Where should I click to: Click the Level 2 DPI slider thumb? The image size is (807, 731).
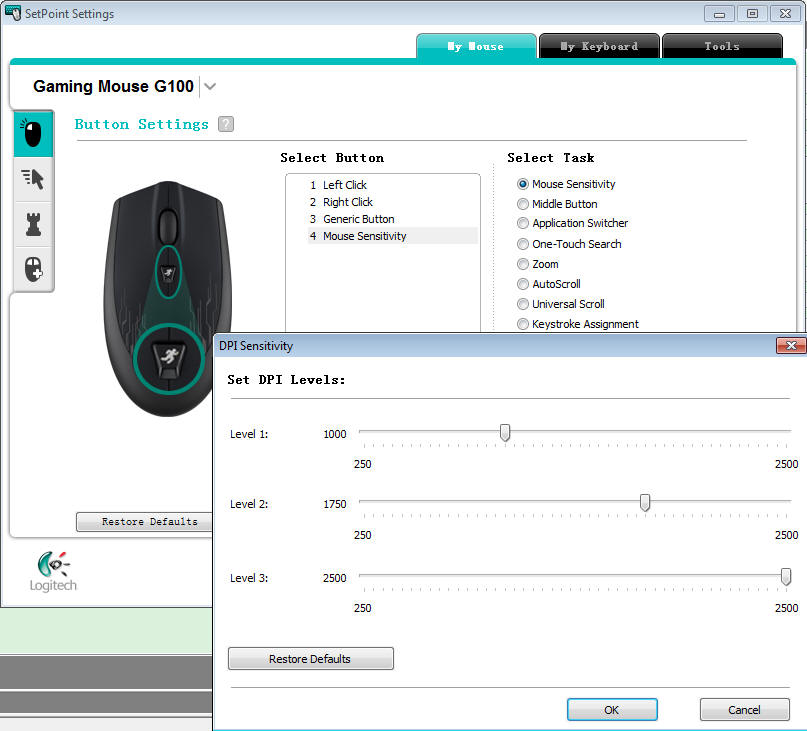[x=644, y=502]
